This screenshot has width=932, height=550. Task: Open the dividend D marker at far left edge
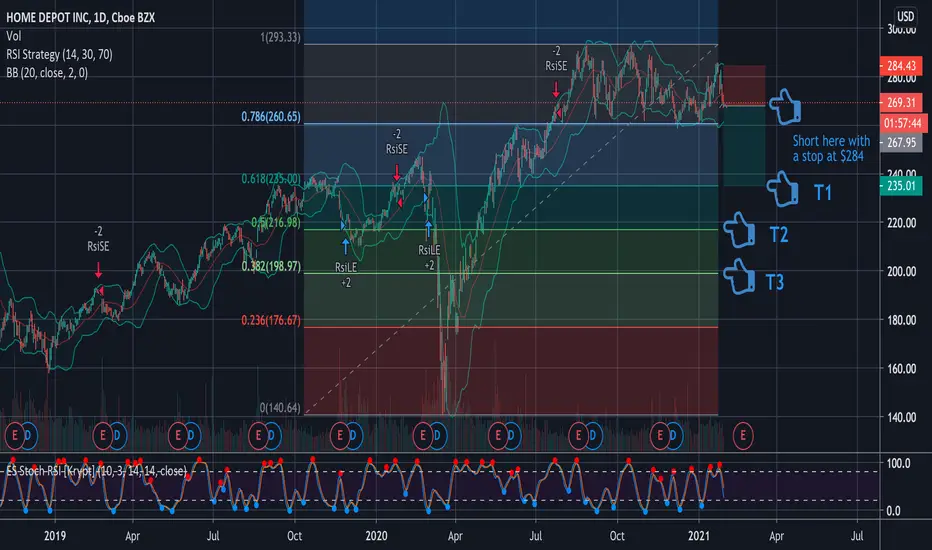click(28, 436)
